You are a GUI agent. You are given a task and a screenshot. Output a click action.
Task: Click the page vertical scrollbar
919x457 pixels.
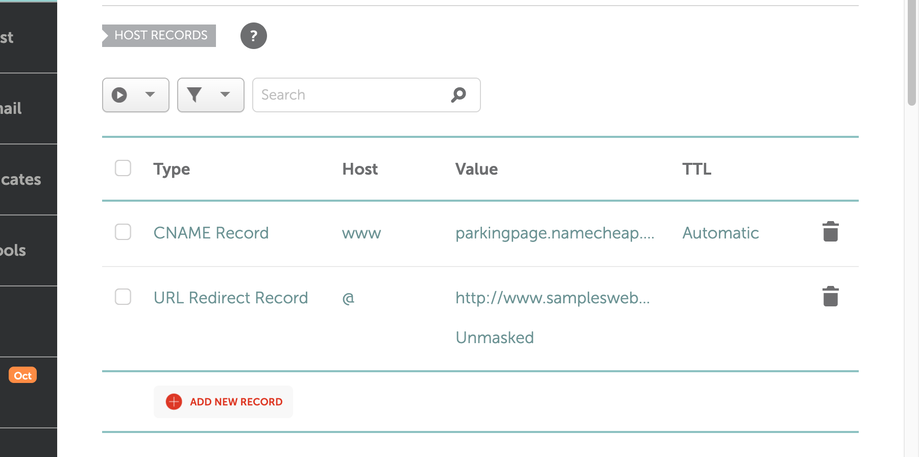click(912, 53)
